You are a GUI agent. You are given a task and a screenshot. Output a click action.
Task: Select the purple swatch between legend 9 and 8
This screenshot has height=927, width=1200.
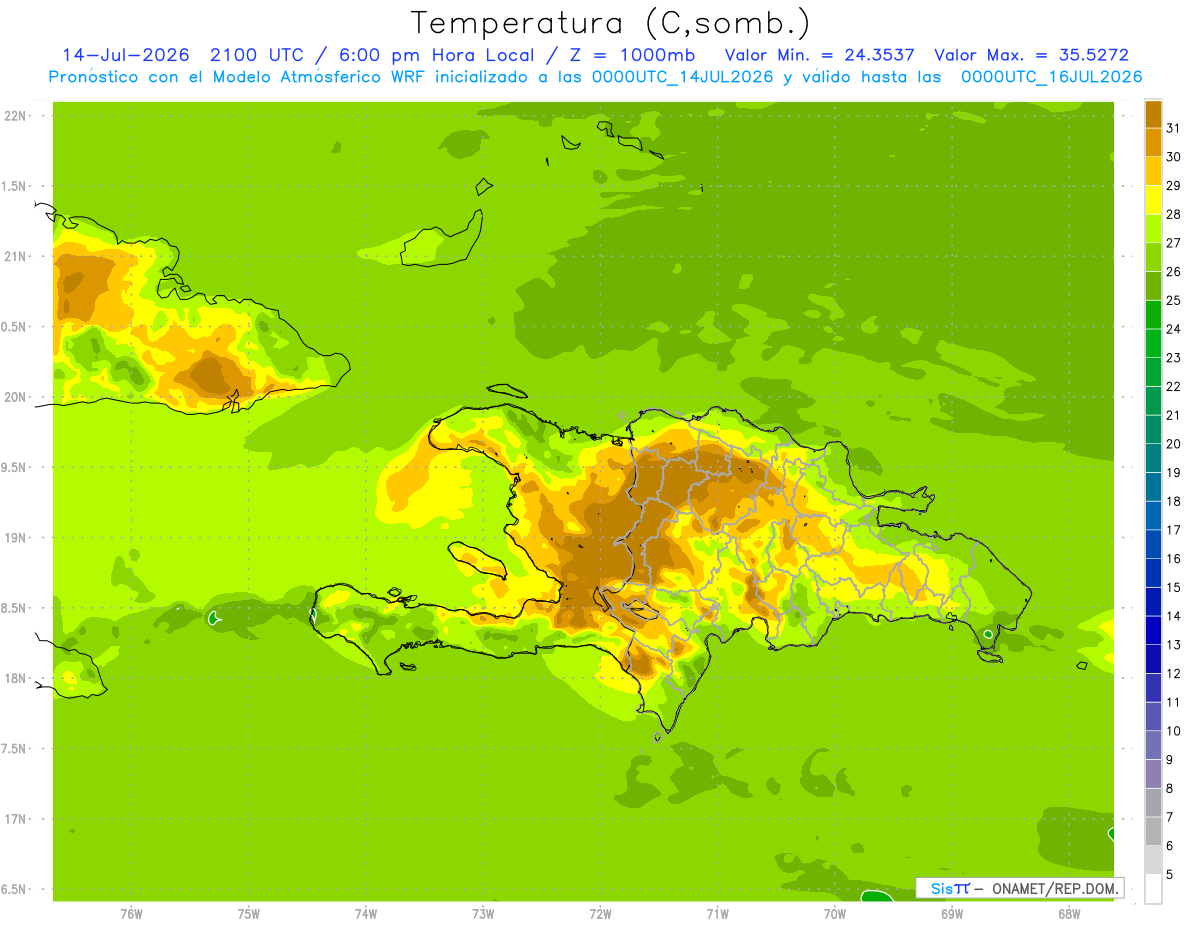pyautogui.click(x=1153, y=774)
